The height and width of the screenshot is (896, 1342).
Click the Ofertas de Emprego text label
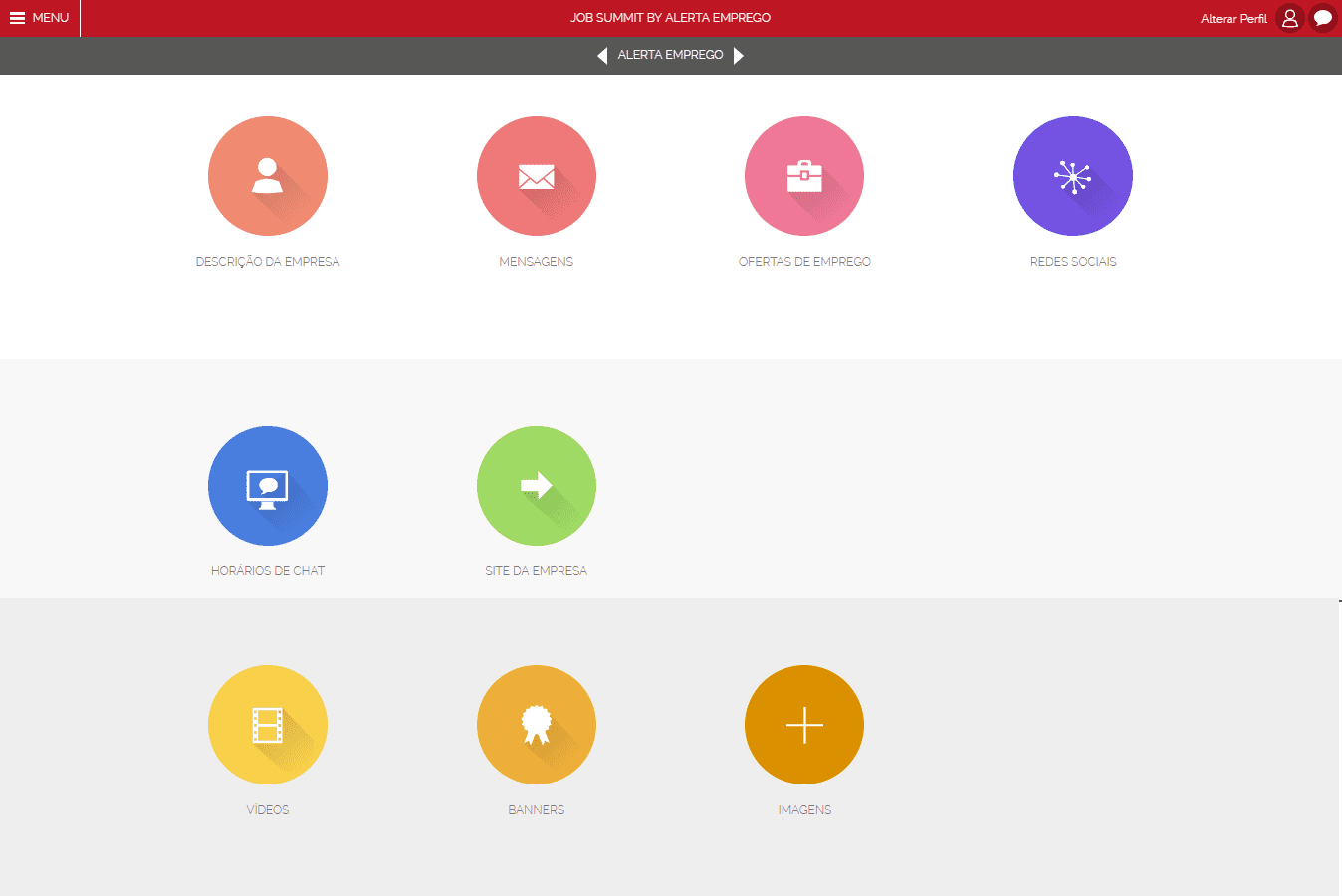[804, 262]
